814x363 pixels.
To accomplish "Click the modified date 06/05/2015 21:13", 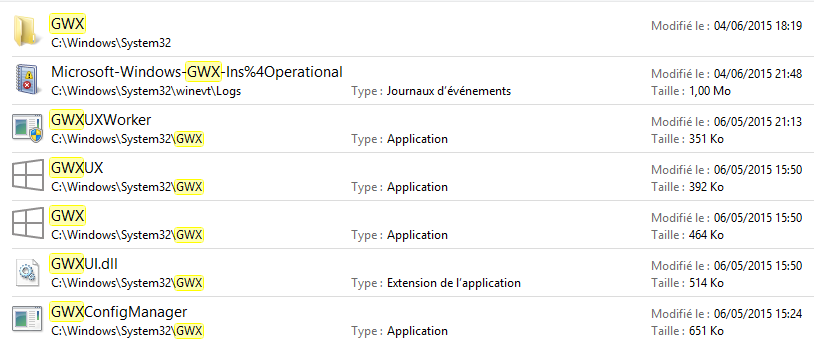I will pos(758,122).
